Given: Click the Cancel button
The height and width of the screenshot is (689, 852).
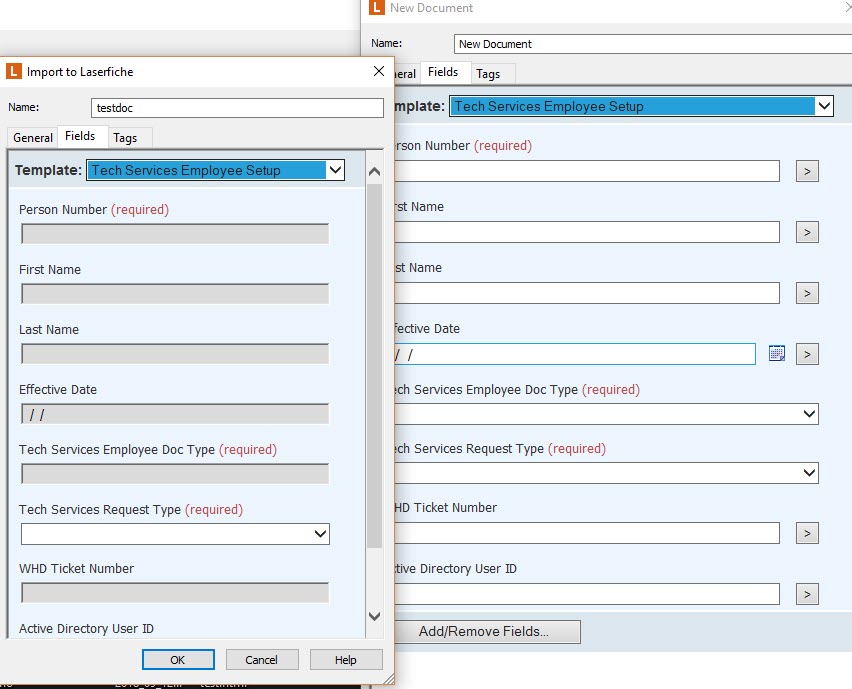Looking at the screenshot, I should 261,659.
